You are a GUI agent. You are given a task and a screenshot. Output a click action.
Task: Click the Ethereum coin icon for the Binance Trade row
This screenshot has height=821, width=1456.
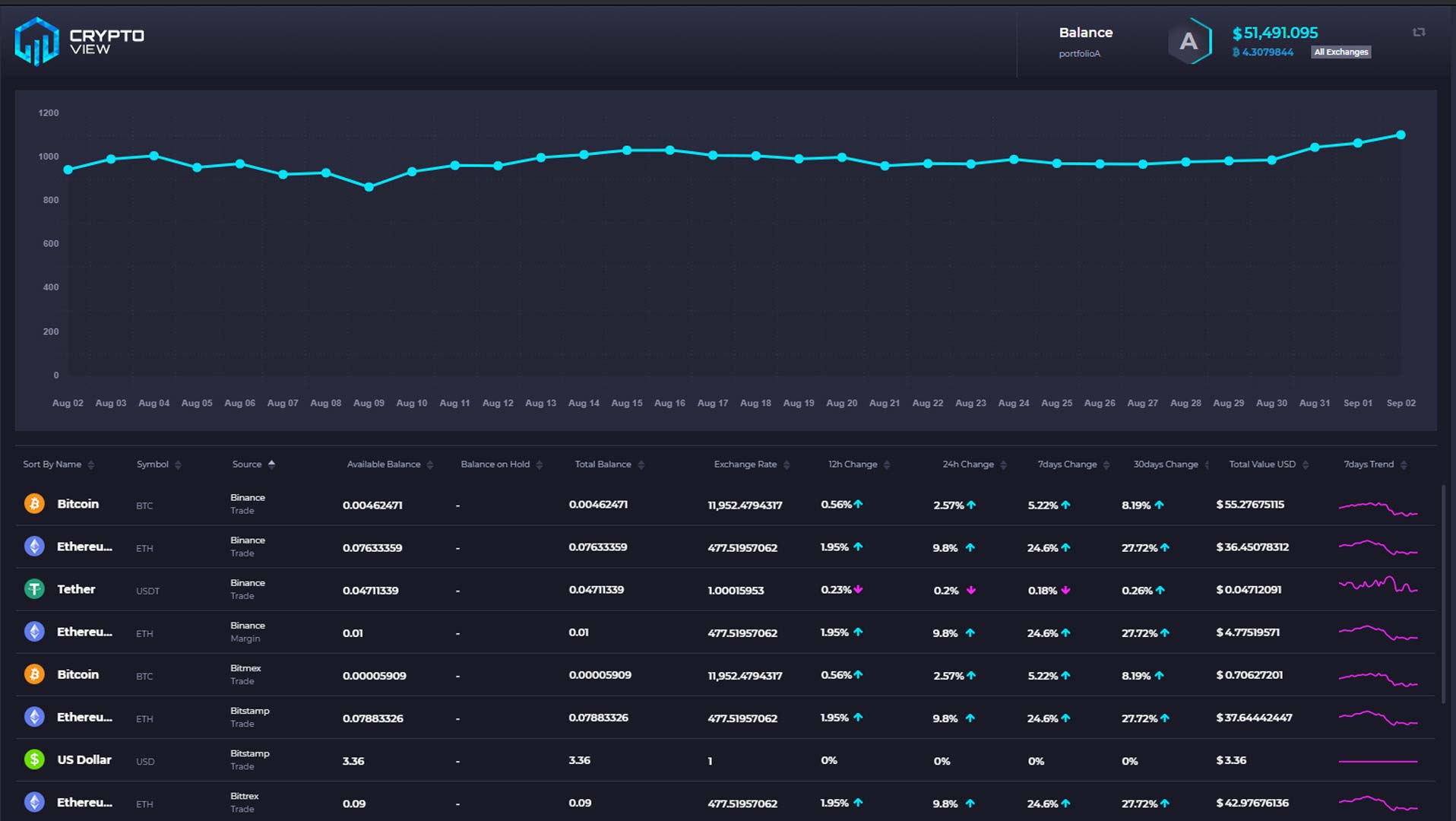(34, 546)
